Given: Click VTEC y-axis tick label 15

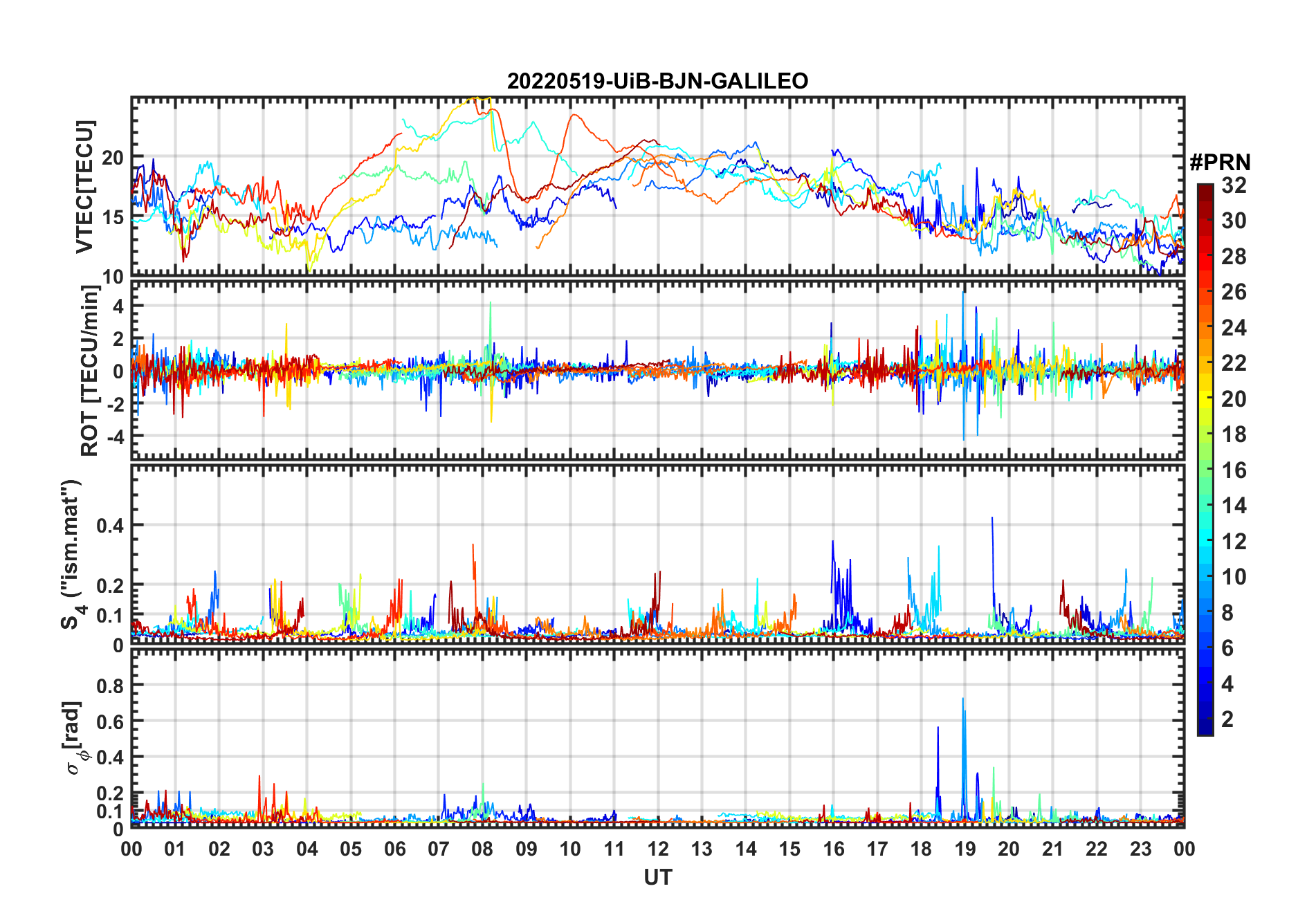Looking at the screenshot, I should 113,217.
